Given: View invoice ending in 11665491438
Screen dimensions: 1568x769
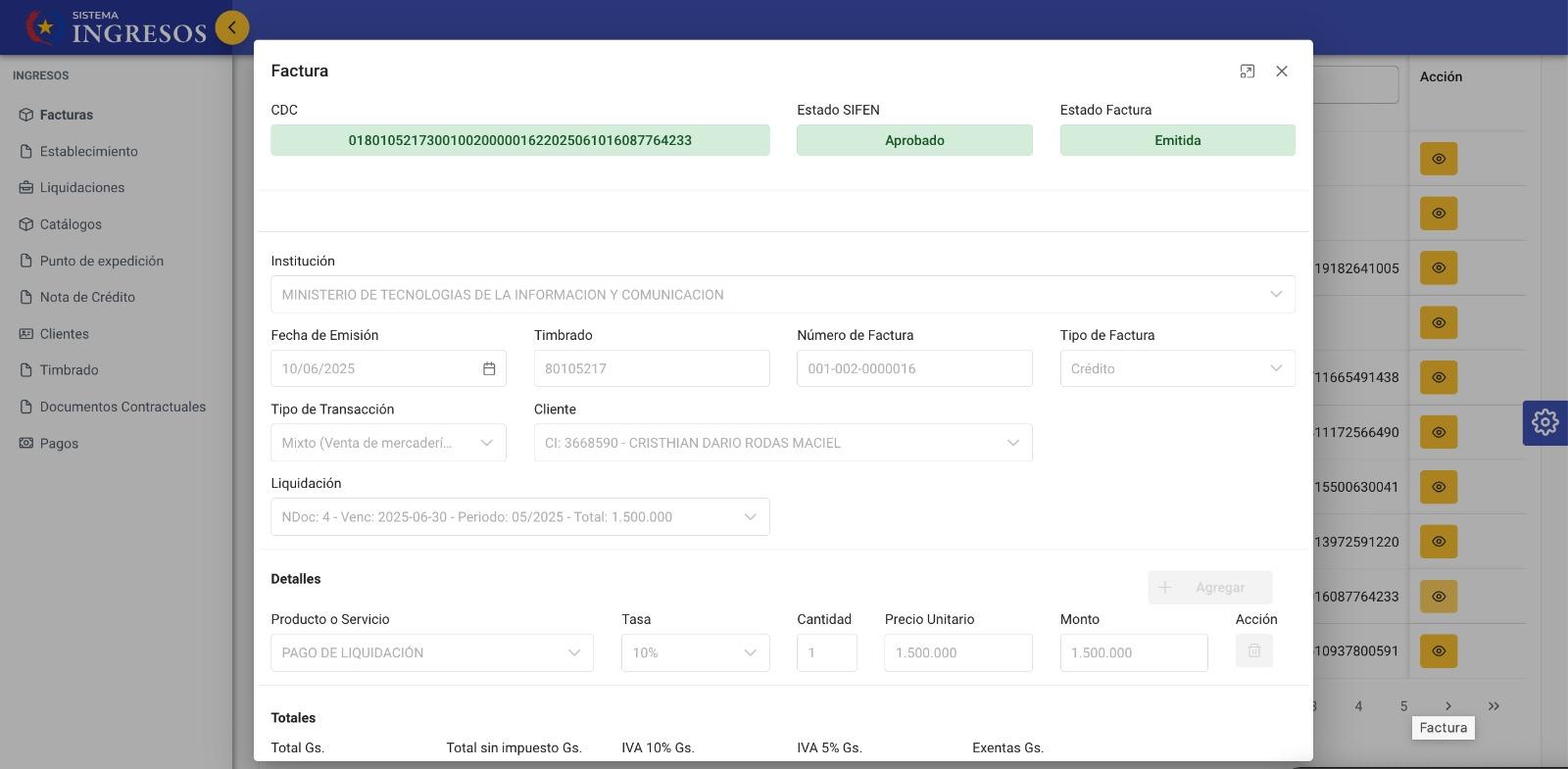Looking at the screenshot, I should point(1438,377).
